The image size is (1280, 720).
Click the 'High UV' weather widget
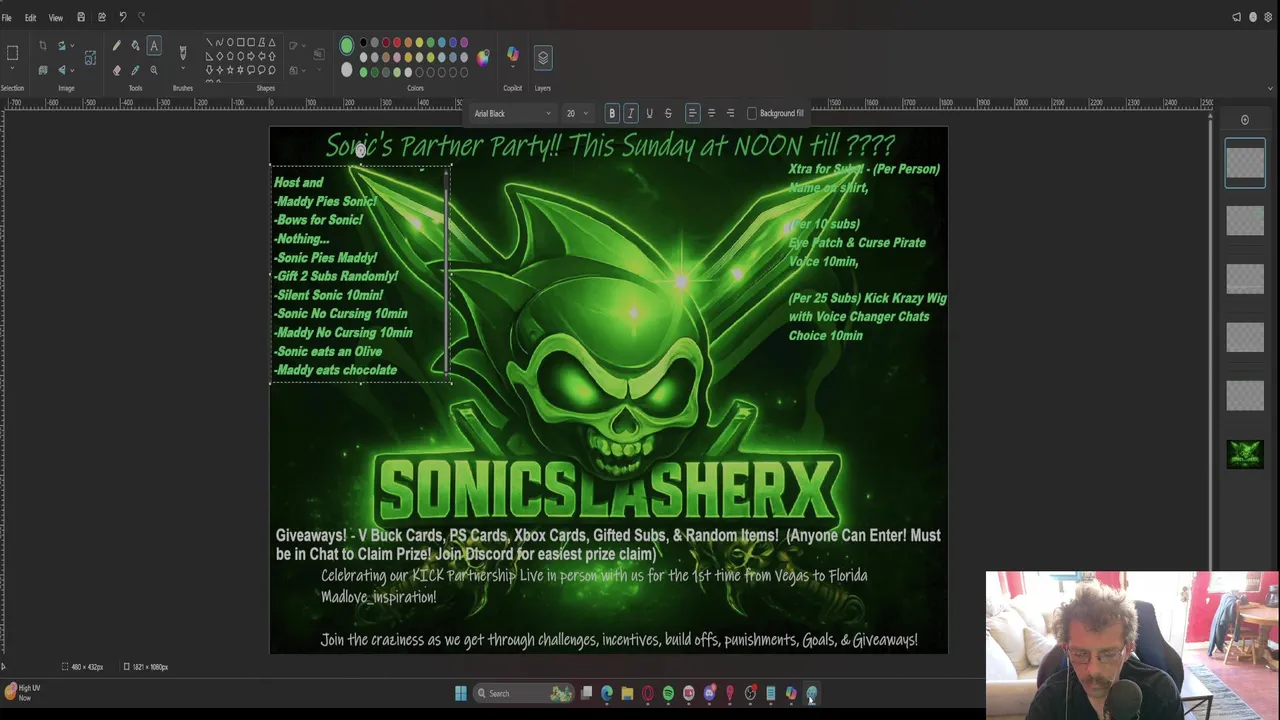[x=23, y=691]
